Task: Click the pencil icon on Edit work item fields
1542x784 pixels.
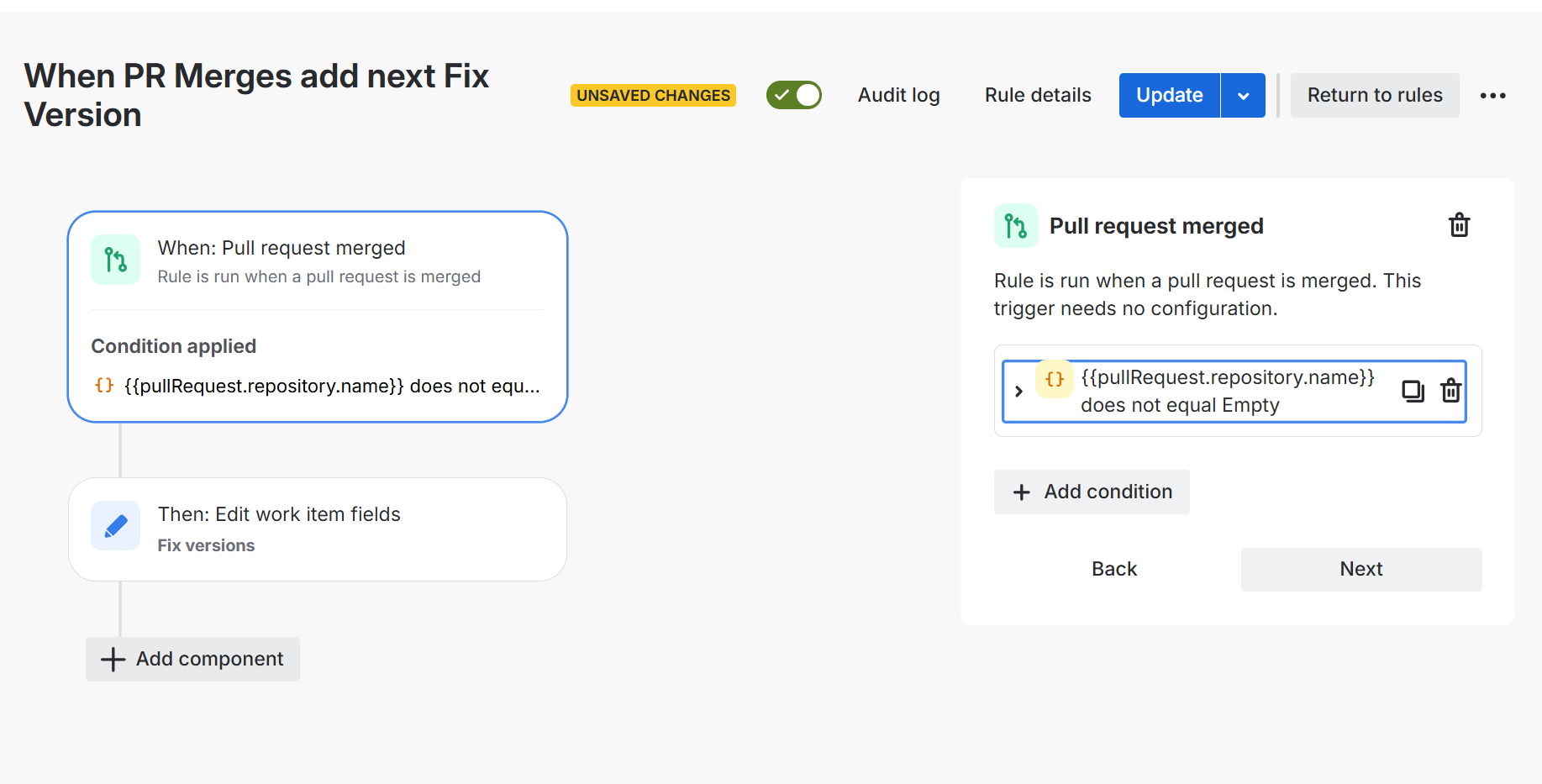Action: pos(116,526)
